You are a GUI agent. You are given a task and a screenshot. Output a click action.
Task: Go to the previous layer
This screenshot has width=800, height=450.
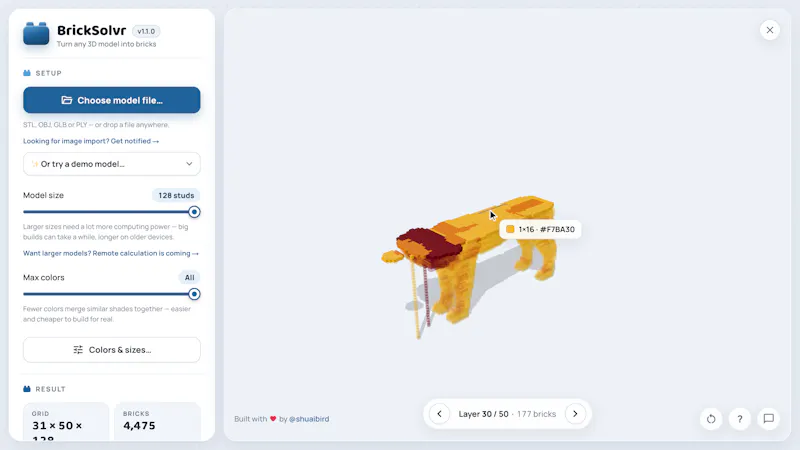click(439, 414)
